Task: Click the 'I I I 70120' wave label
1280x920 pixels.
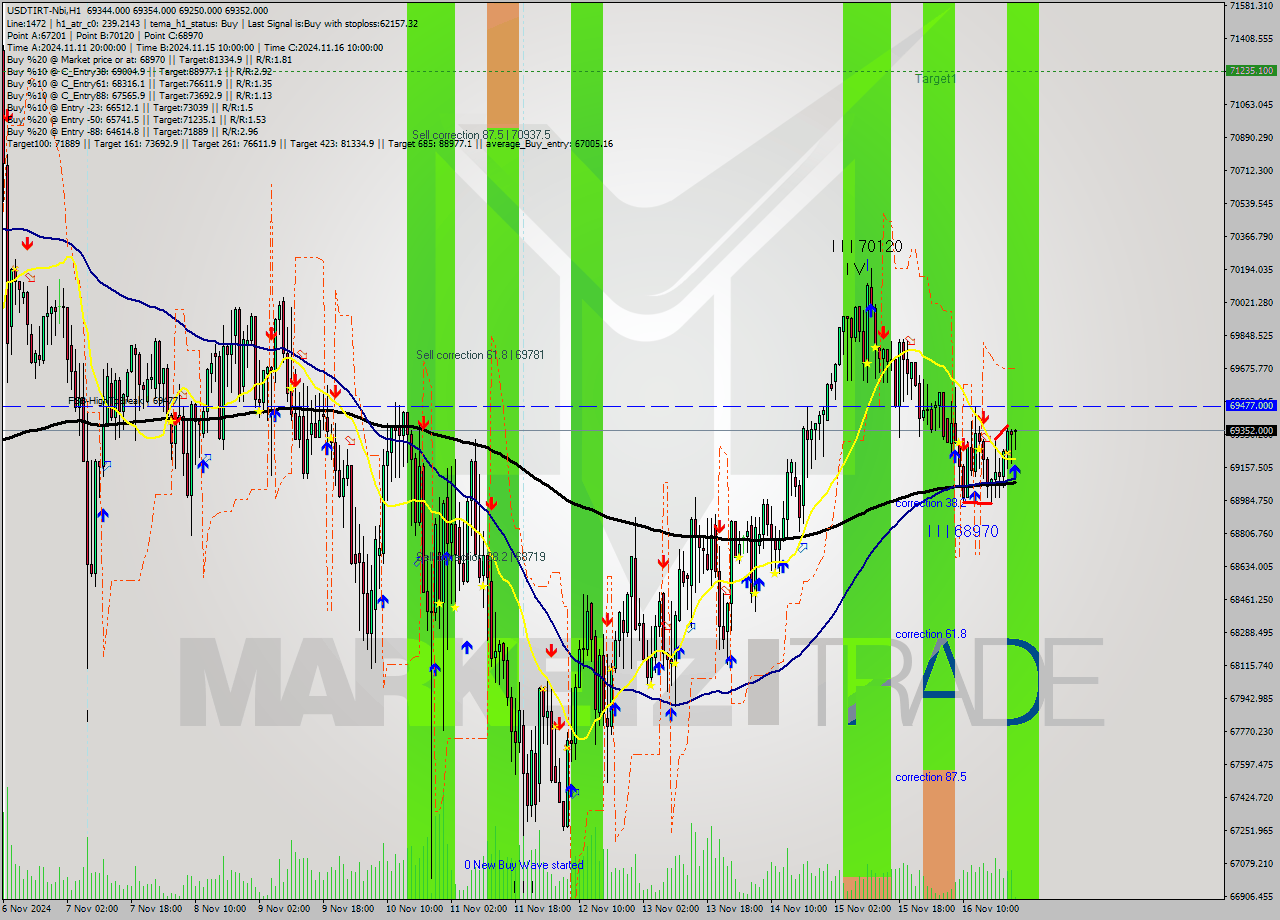Action: click(x=867, y=246)
